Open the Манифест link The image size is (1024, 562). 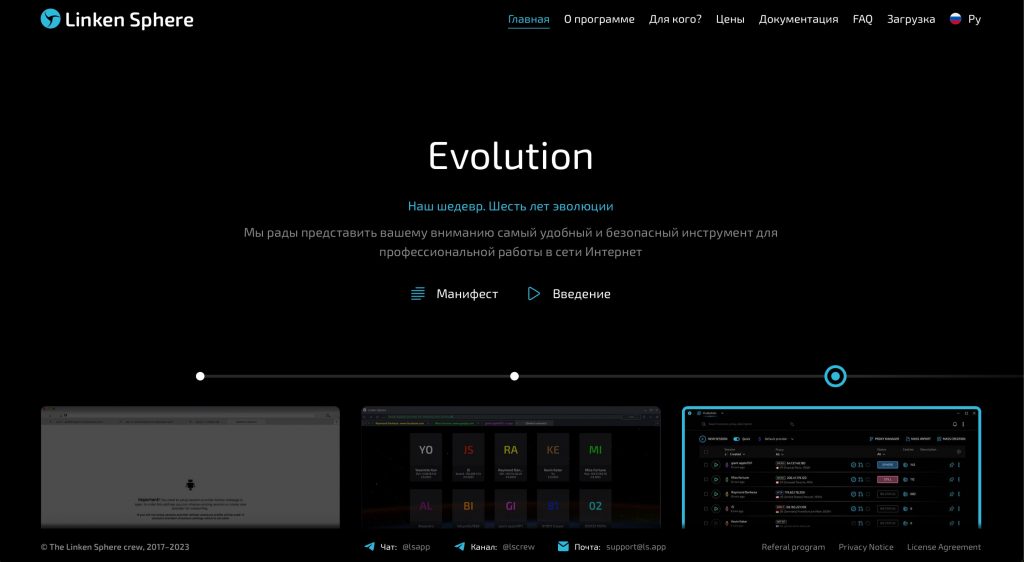coord(467,294)
